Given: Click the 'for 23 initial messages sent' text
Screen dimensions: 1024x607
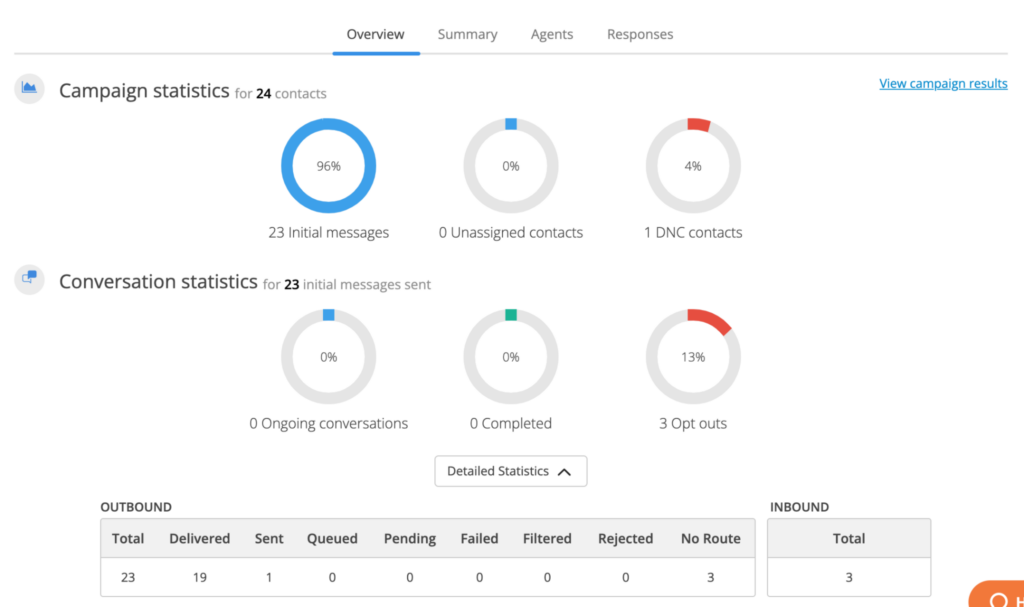Looking at the screenshot, I should click(x=347, y=285).
